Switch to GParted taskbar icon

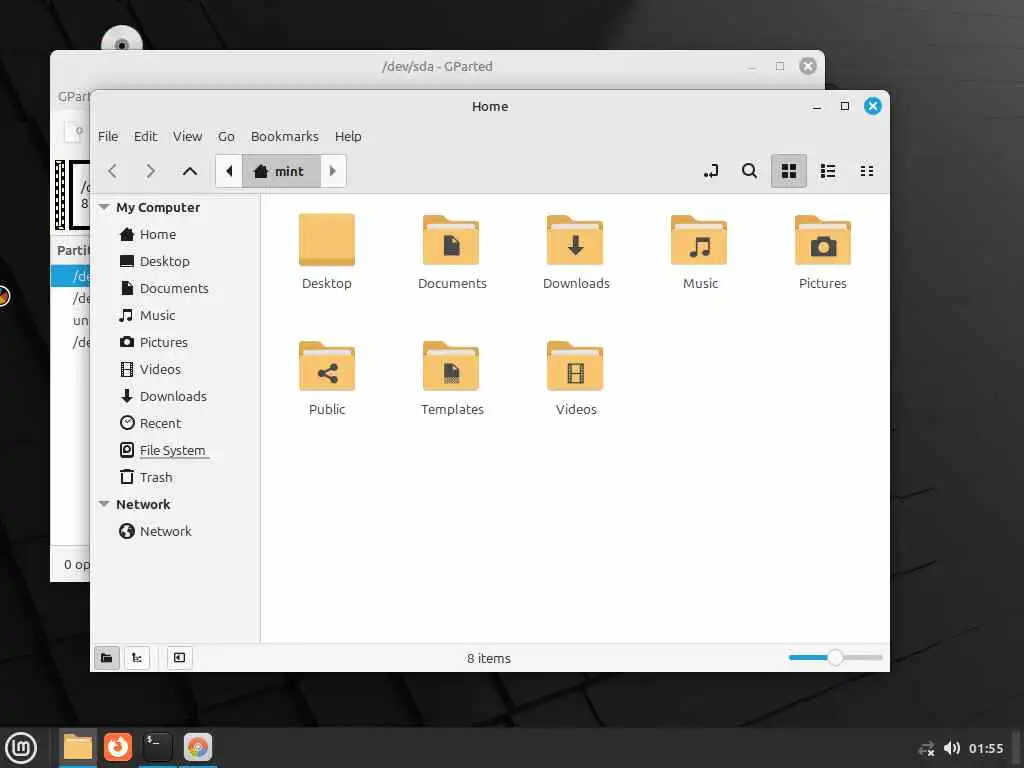(198, 747)
